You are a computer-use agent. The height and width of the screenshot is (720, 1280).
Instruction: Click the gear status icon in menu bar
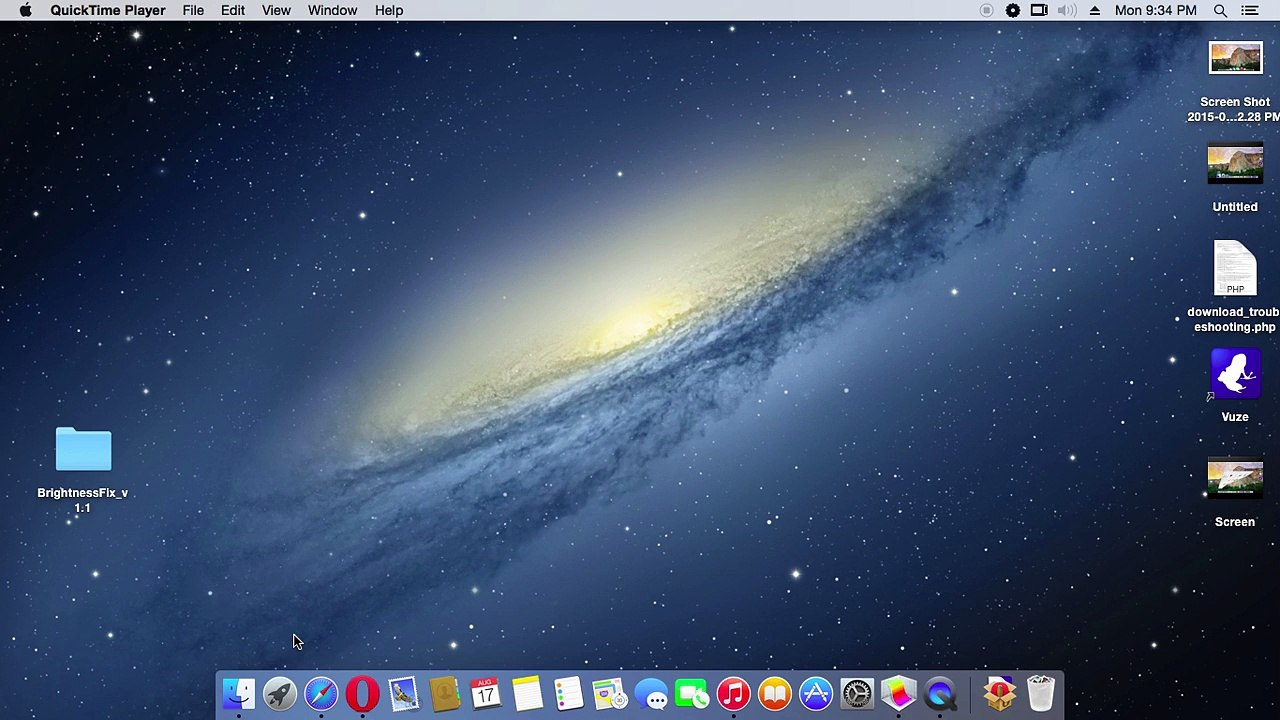pyautogui.click(x=1013, y=10)
